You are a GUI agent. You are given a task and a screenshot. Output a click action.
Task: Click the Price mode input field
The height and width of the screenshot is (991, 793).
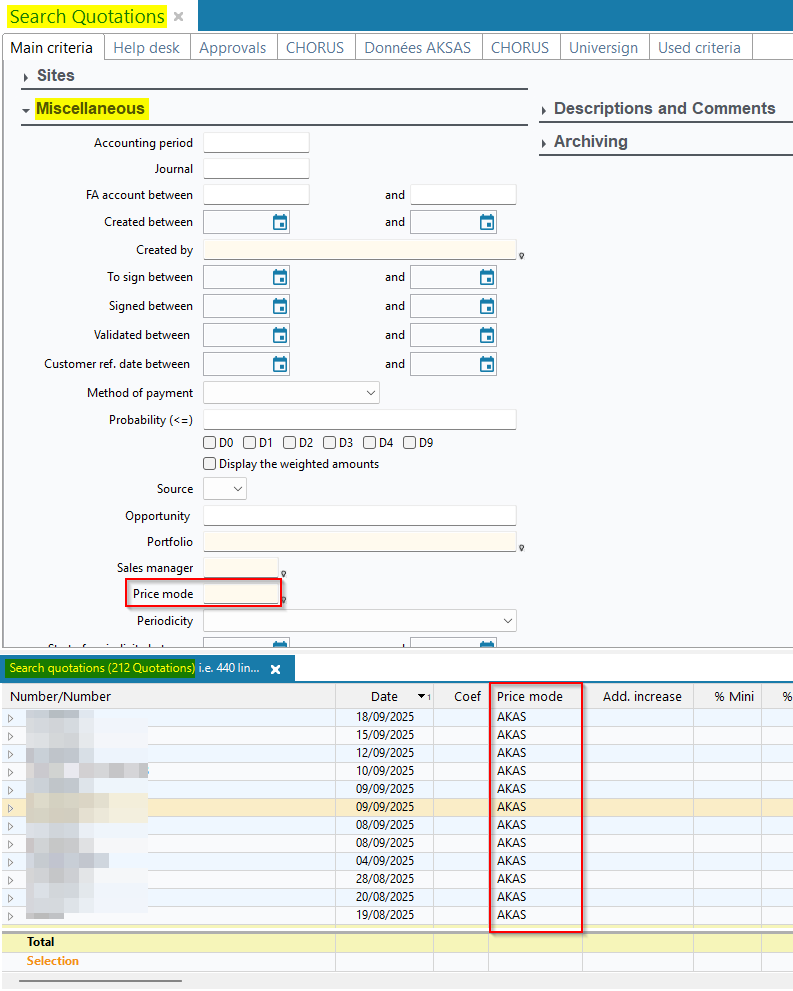(241, 594)
